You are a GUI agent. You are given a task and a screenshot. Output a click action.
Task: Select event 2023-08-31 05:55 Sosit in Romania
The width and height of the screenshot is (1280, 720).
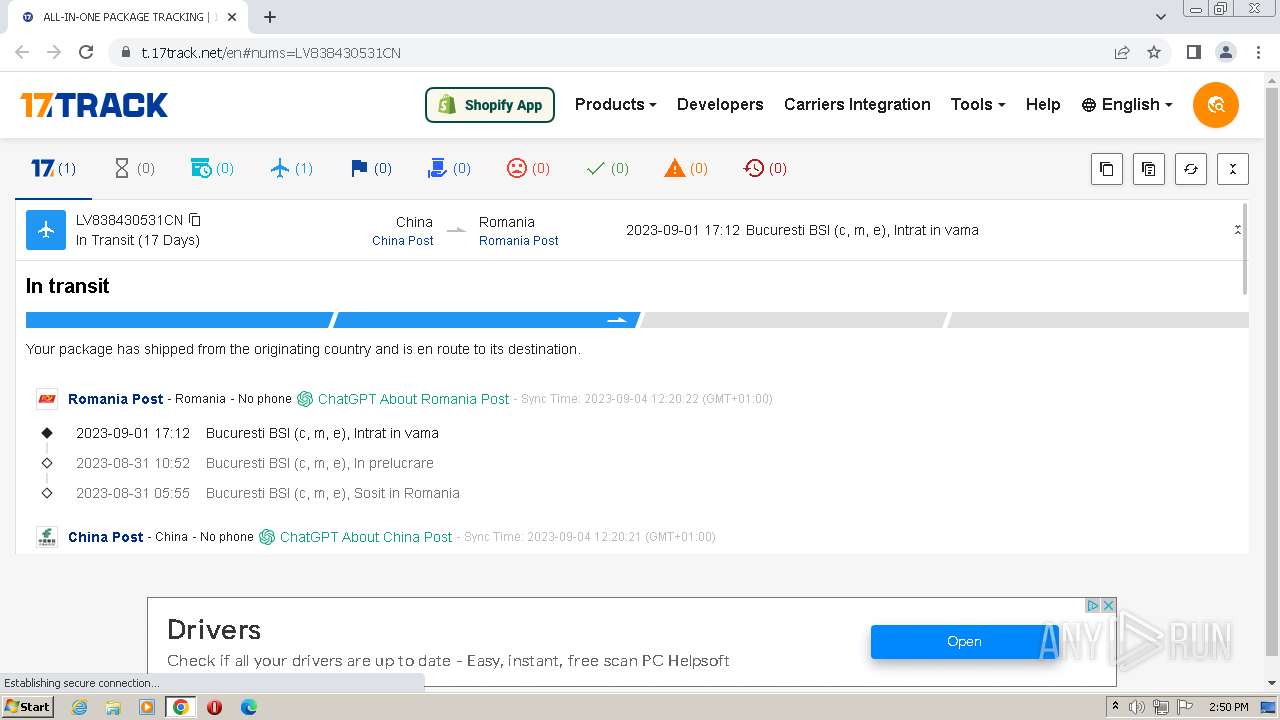[268, 493]
